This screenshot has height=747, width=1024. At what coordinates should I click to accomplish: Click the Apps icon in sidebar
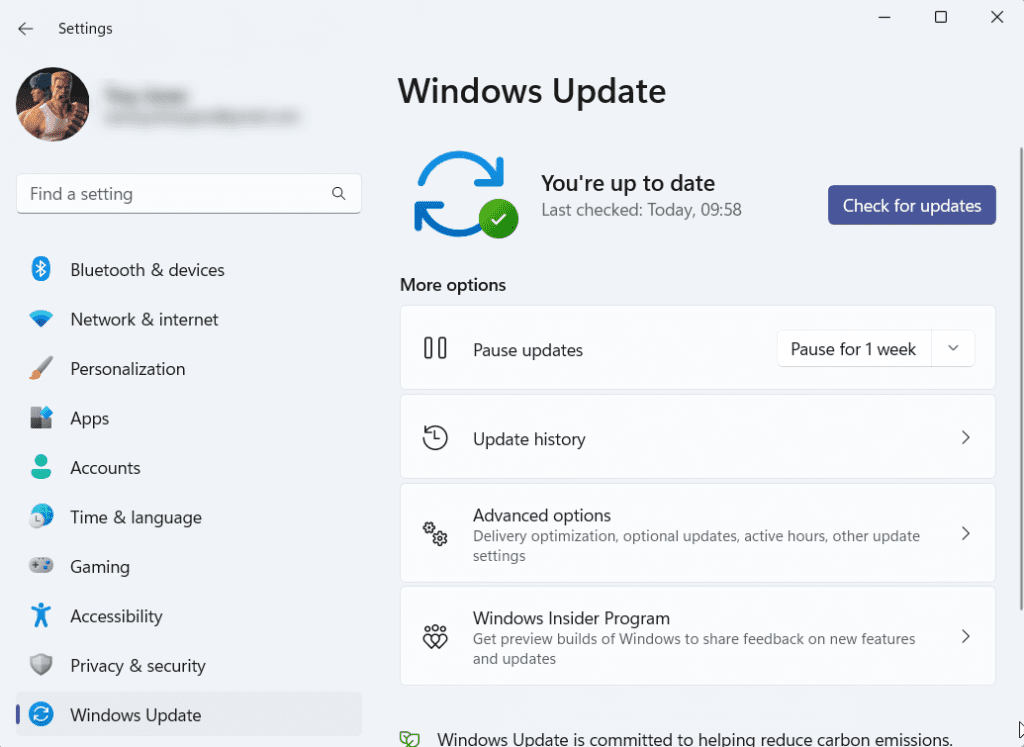[x=40, y=418]
